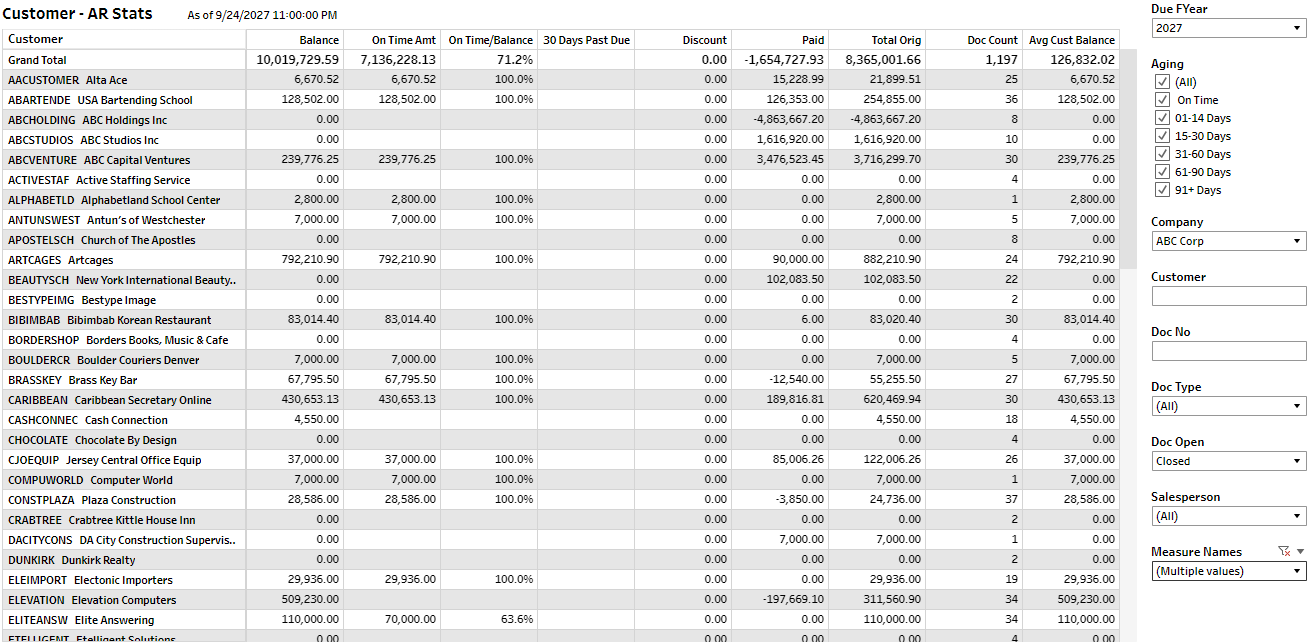Click into the Customer filter text field
1307x643 pixels.
1228,296
